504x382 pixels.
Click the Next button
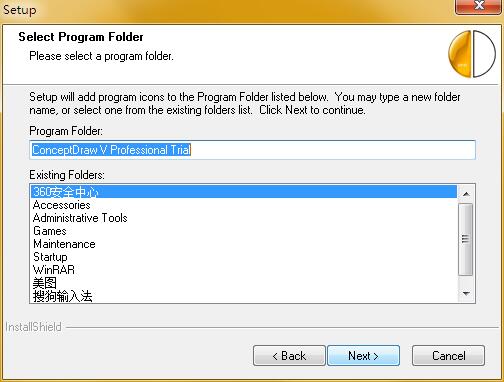coord(363,356)
